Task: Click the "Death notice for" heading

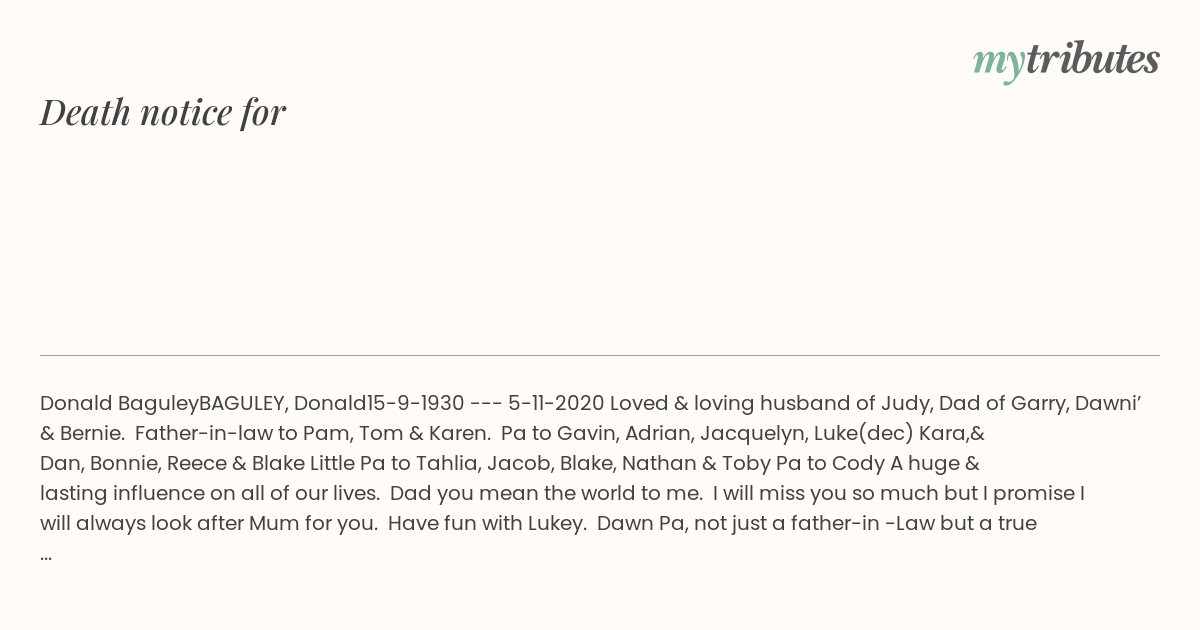Action: tap(163, 112)
